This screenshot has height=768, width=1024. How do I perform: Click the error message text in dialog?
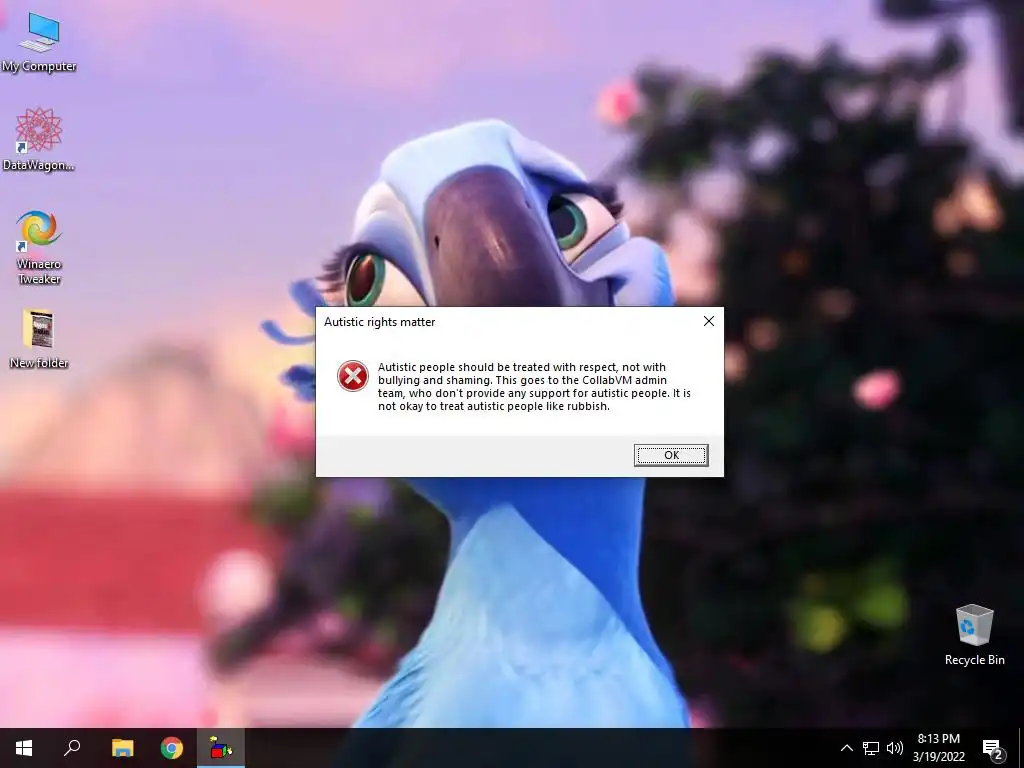tap(534, 387)
